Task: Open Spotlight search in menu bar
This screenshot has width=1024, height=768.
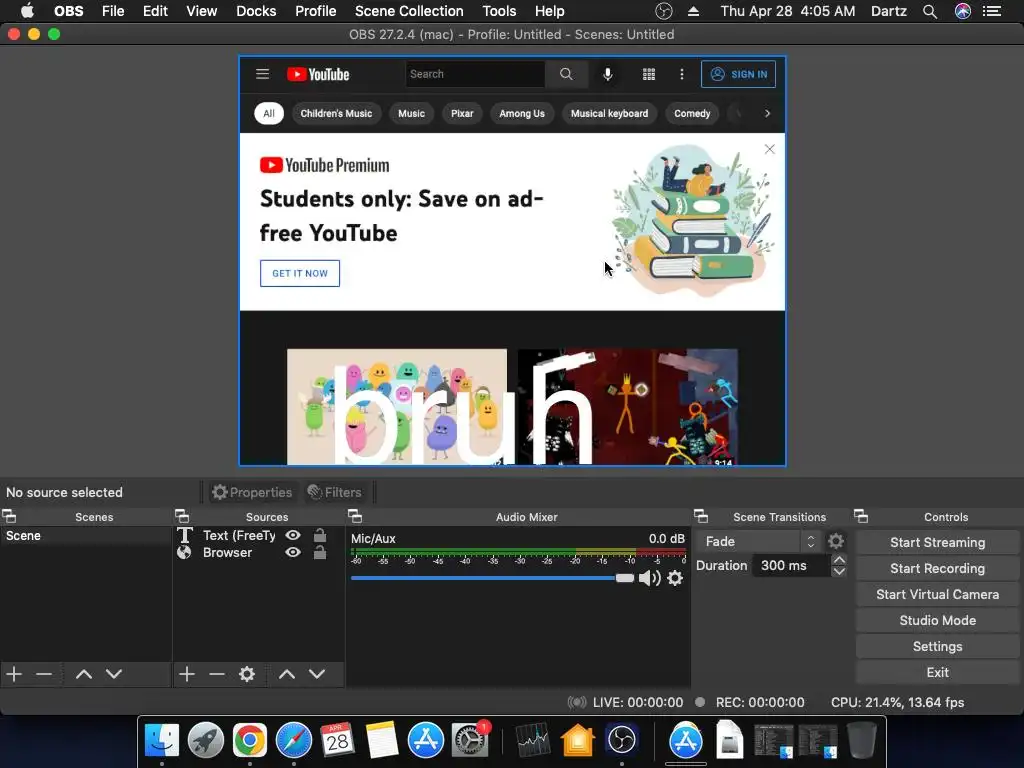Action: [929, 11]
